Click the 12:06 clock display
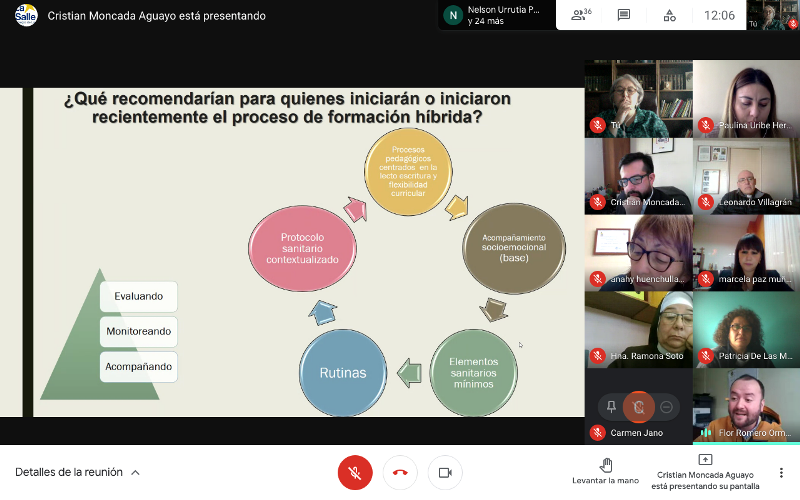This screenshot has height=500, width=800. (719, 15)
